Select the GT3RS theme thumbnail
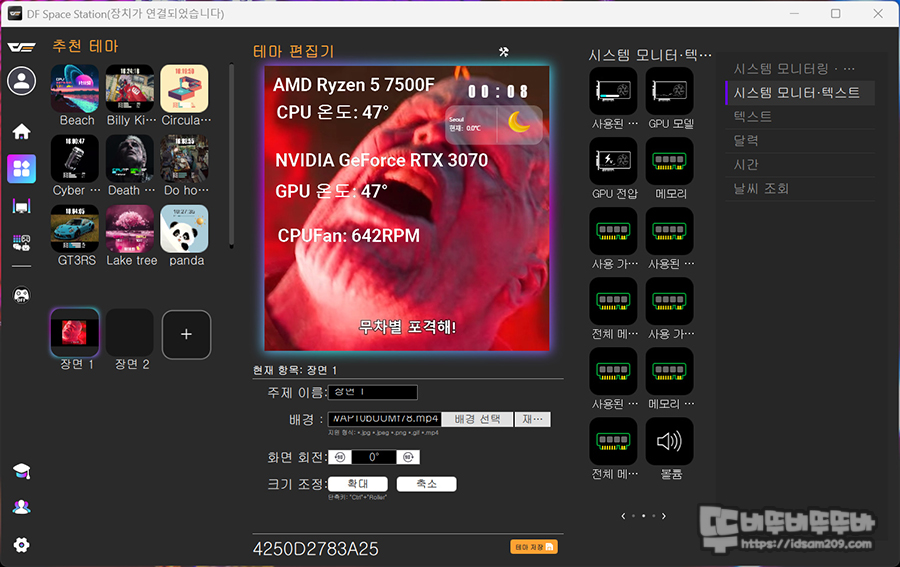The height and width of the screenshot is (567, 900). click(x=75, y=228)
